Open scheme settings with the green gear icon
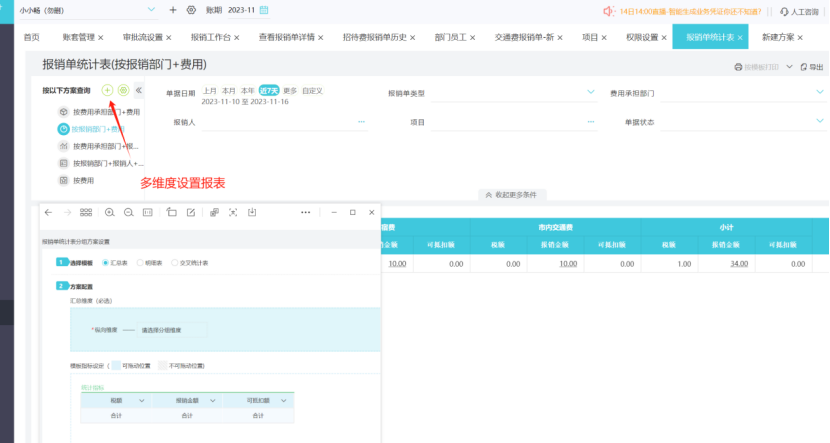The image size is (830, 443). point(123,90)
